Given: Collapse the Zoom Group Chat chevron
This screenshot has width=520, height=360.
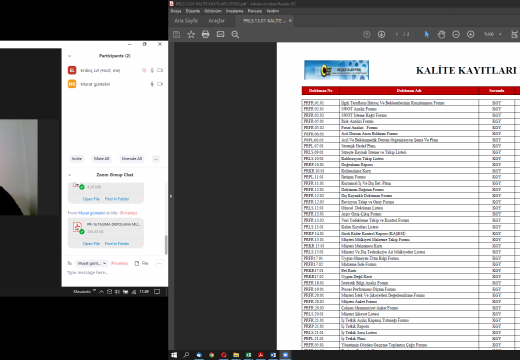Looking at the screenshot, I should coord(70,175).
